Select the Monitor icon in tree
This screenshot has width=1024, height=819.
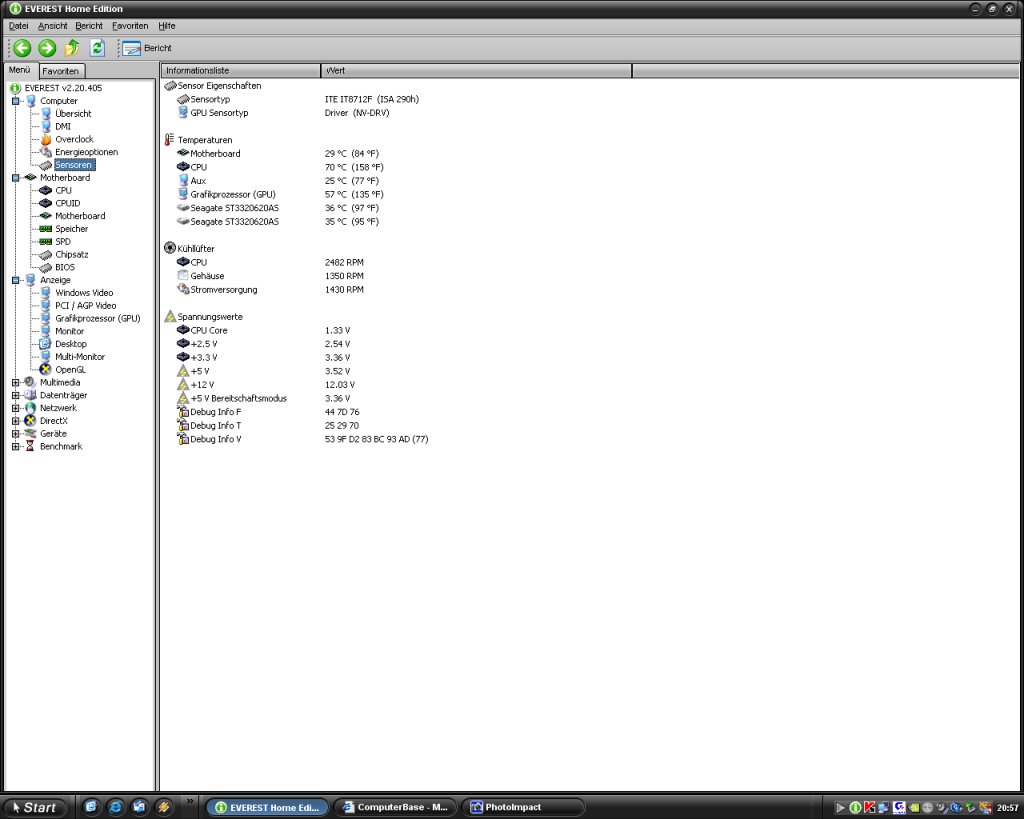click(46, 331)
